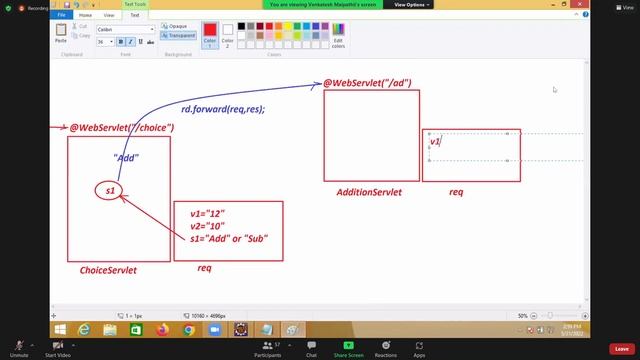
Task: Pick the yellow color from palette
Action: [x=288, y=26]
